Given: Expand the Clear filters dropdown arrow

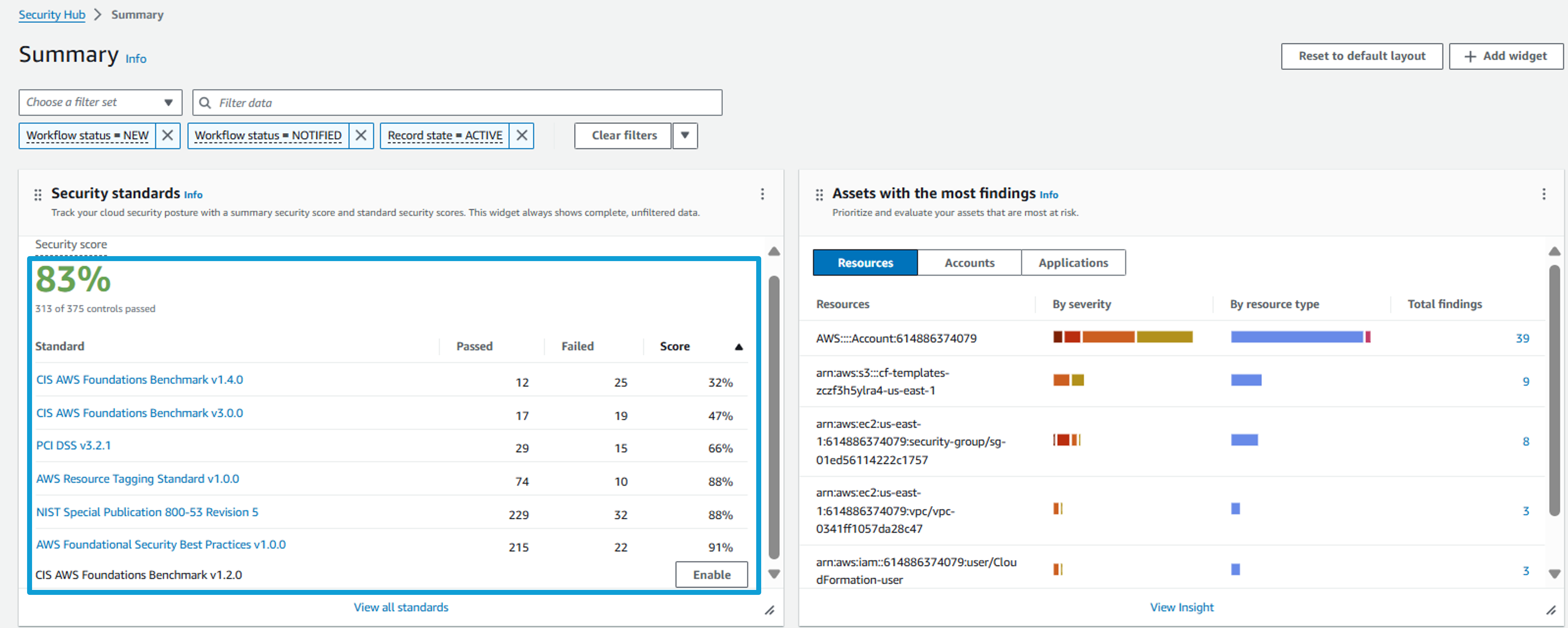Looking at the screenshot, I should [x=685, y=135].
